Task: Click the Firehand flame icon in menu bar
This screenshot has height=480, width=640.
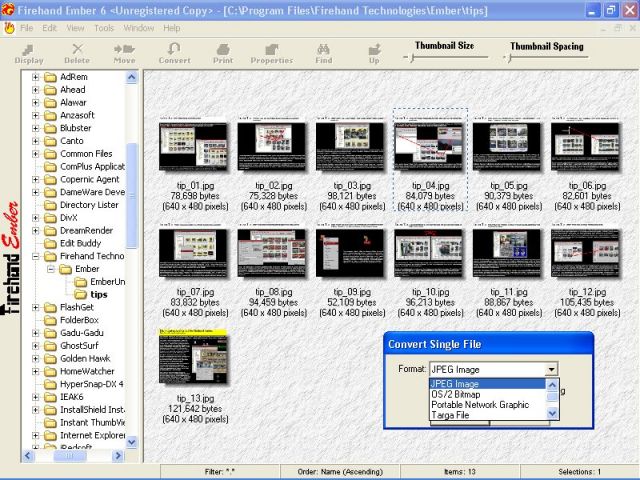Action: [x=9, y=28]
